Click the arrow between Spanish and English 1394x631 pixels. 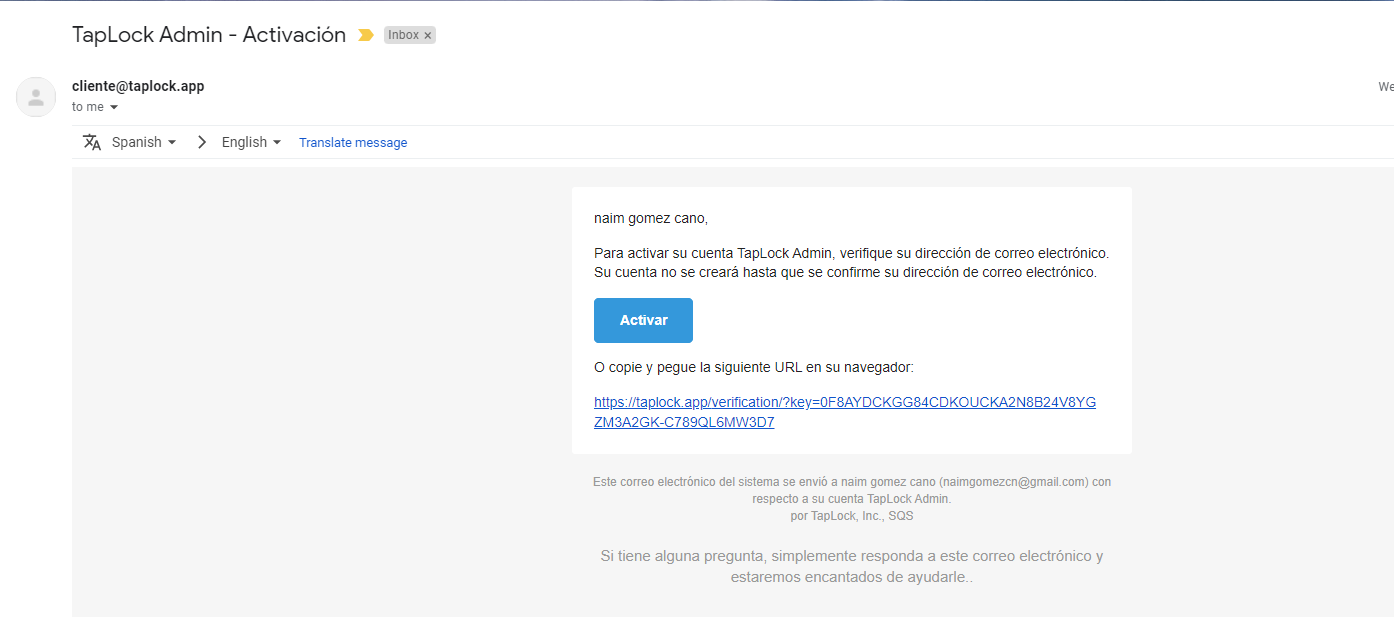[202, 142]
